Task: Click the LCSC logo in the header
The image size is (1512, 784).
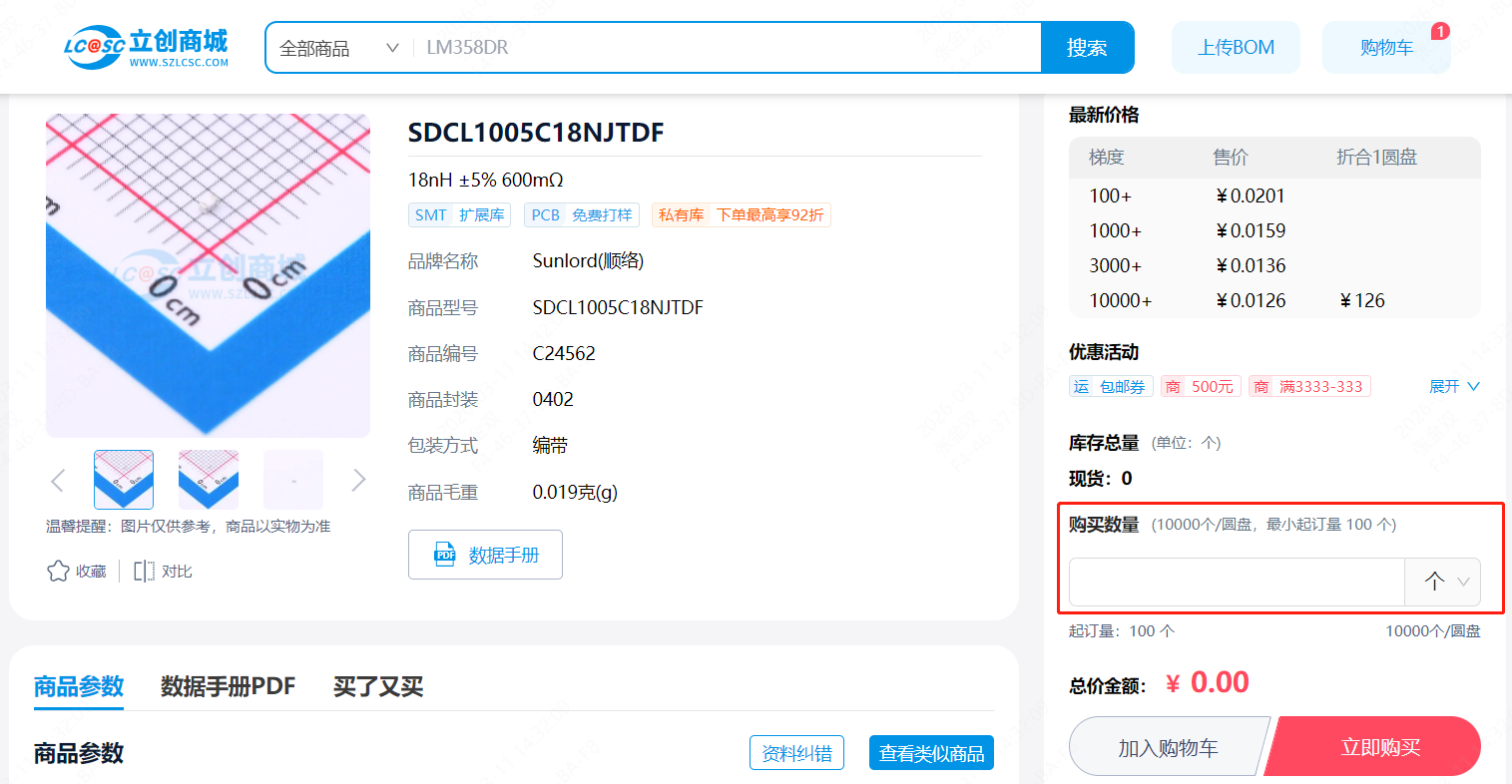Action: [x=146, y=47]
